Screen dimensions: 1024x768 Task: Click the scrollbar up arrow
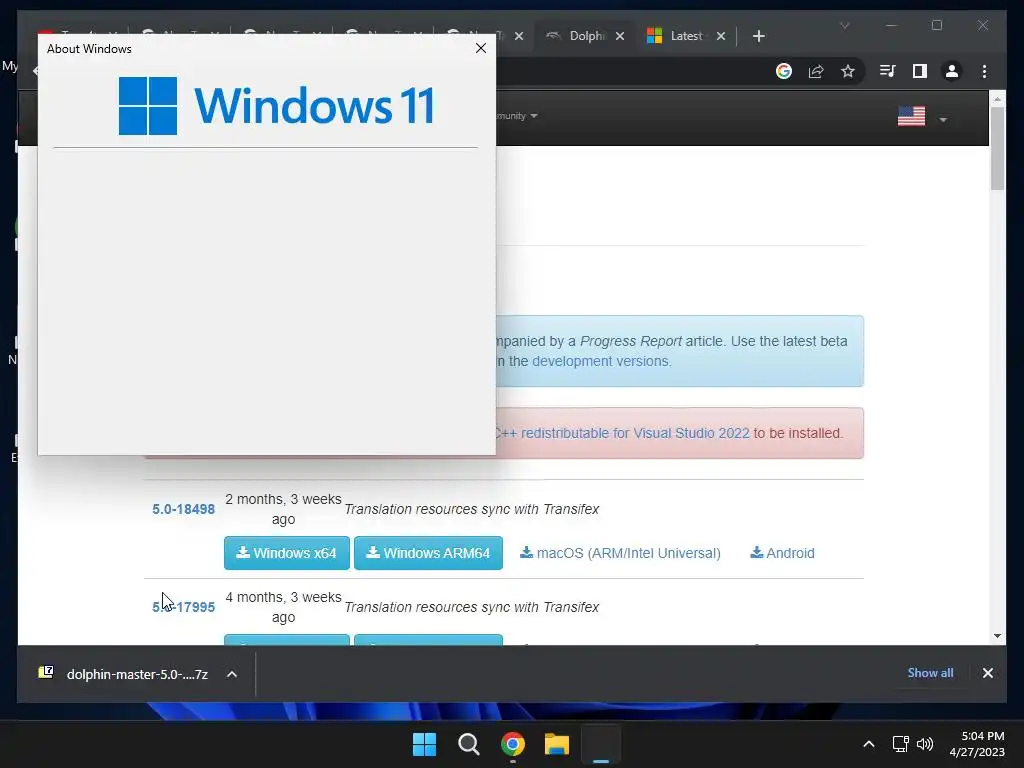(x=997, y=99)
